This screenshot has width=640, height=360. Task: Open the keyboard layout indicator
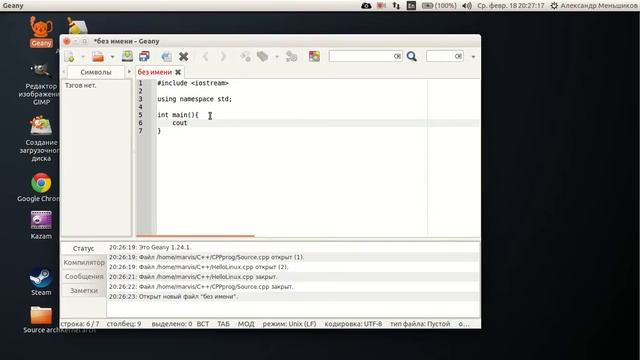click(411, 6)
